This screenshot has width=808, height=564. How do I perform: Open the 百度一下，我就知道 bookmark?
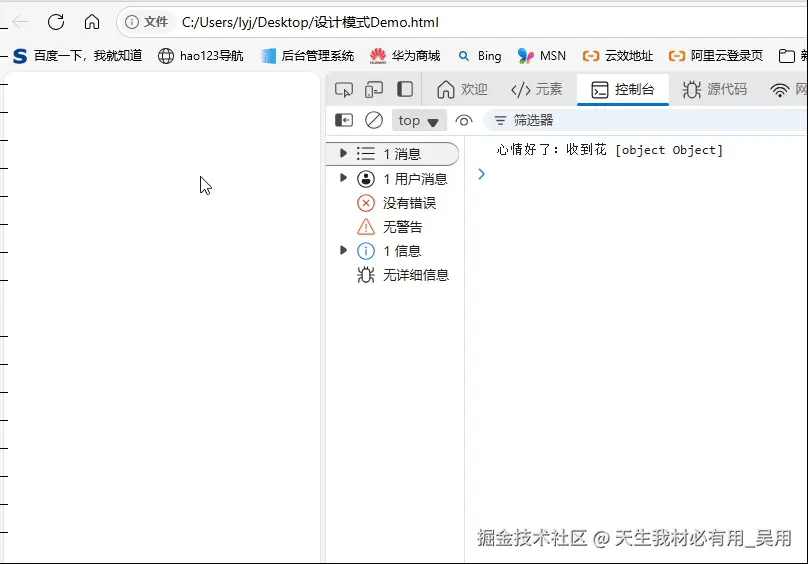pyautogui.click(x=77, y=56)
